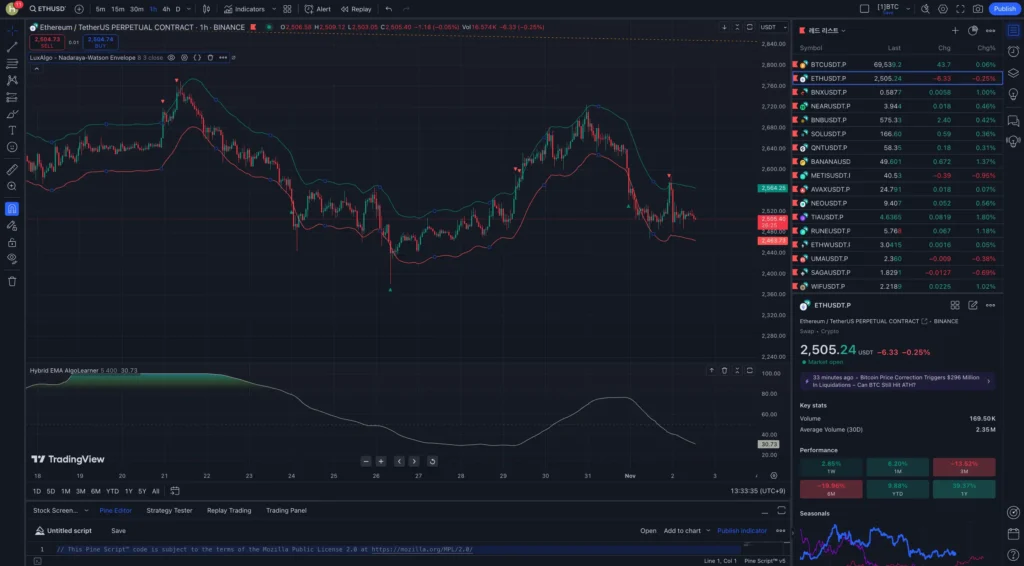The height and width of the screenshot is (566, 1024).
Task: Zoom in chart with plus button
Action: pyautogui.click(x=381, y=461)
